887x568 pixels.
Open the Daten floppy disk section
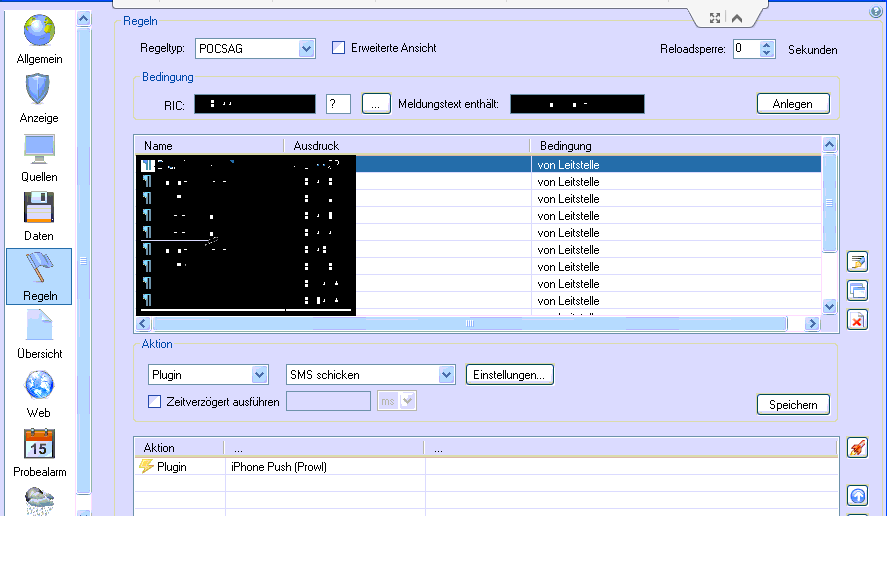coord(38,217)
